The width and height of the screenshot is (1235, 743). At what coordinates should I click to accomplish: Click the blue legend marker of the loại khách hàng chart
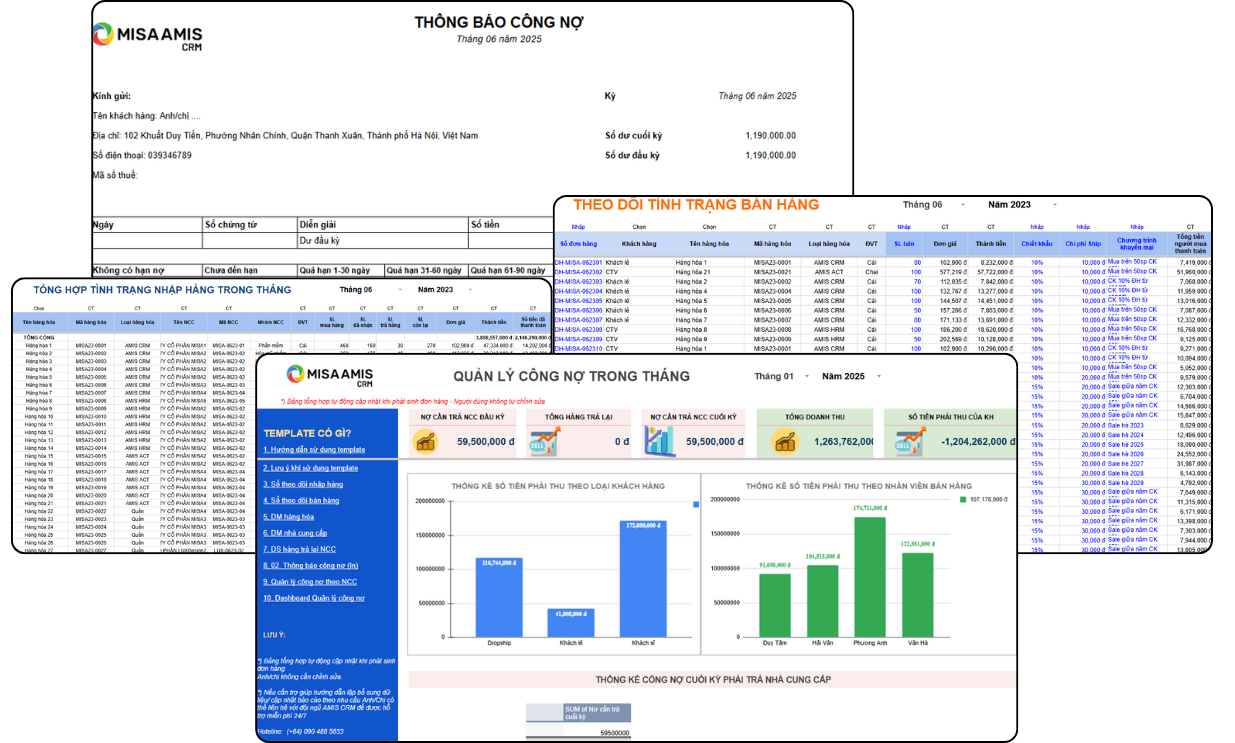point(696,505)
